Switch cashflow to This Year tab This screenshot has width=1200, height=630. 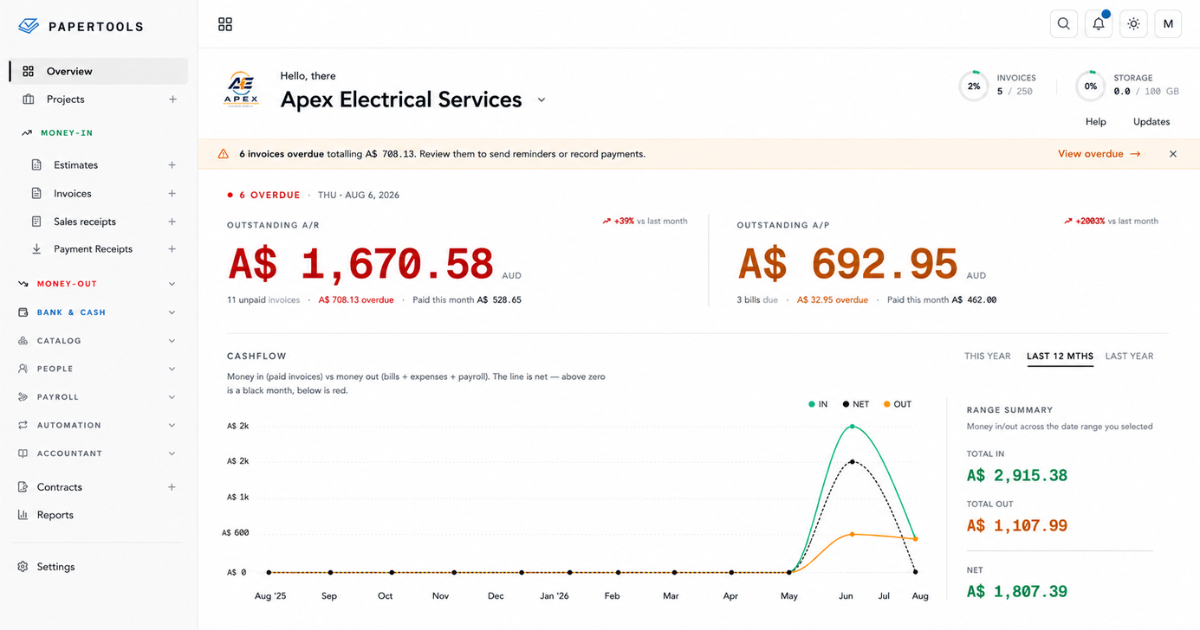[x=987, y=356]
